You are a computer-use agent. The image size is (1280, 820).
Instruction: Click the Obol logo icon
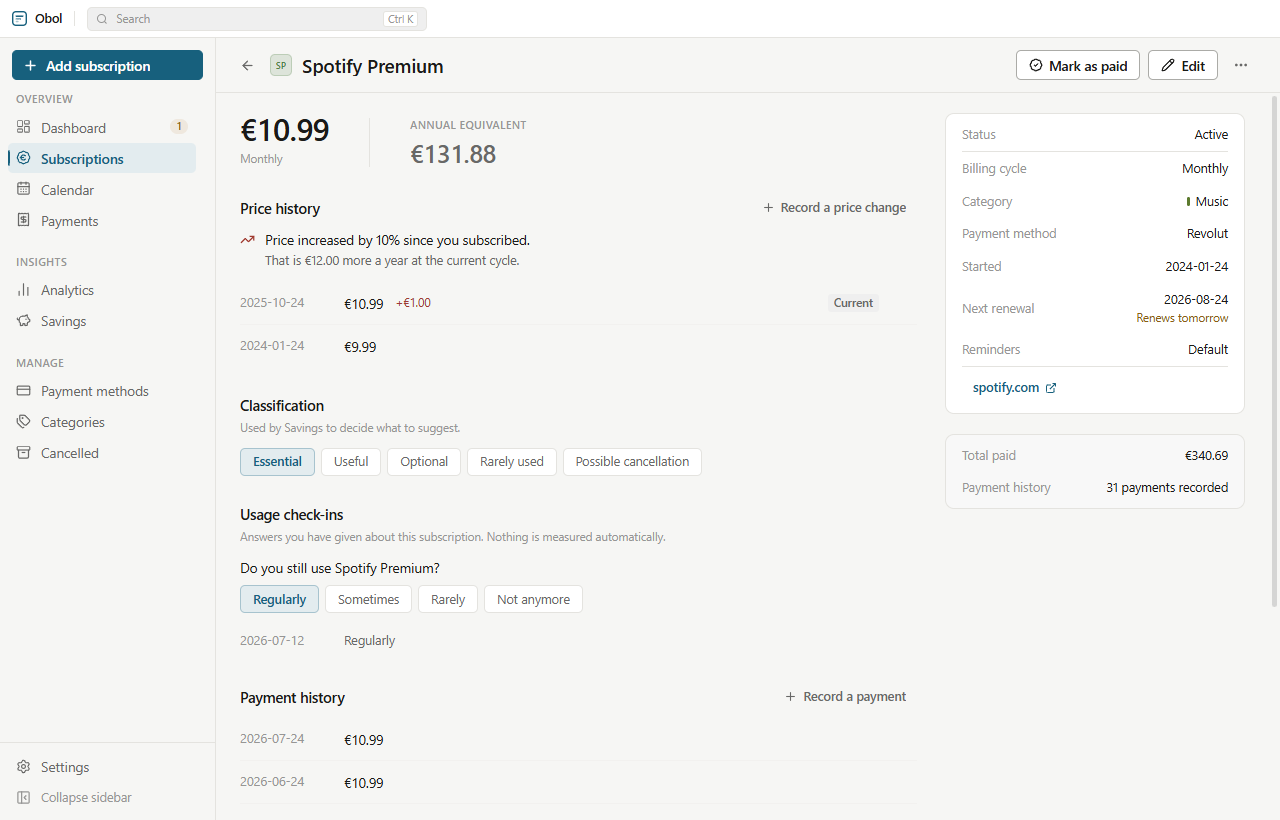coord(19,18)
